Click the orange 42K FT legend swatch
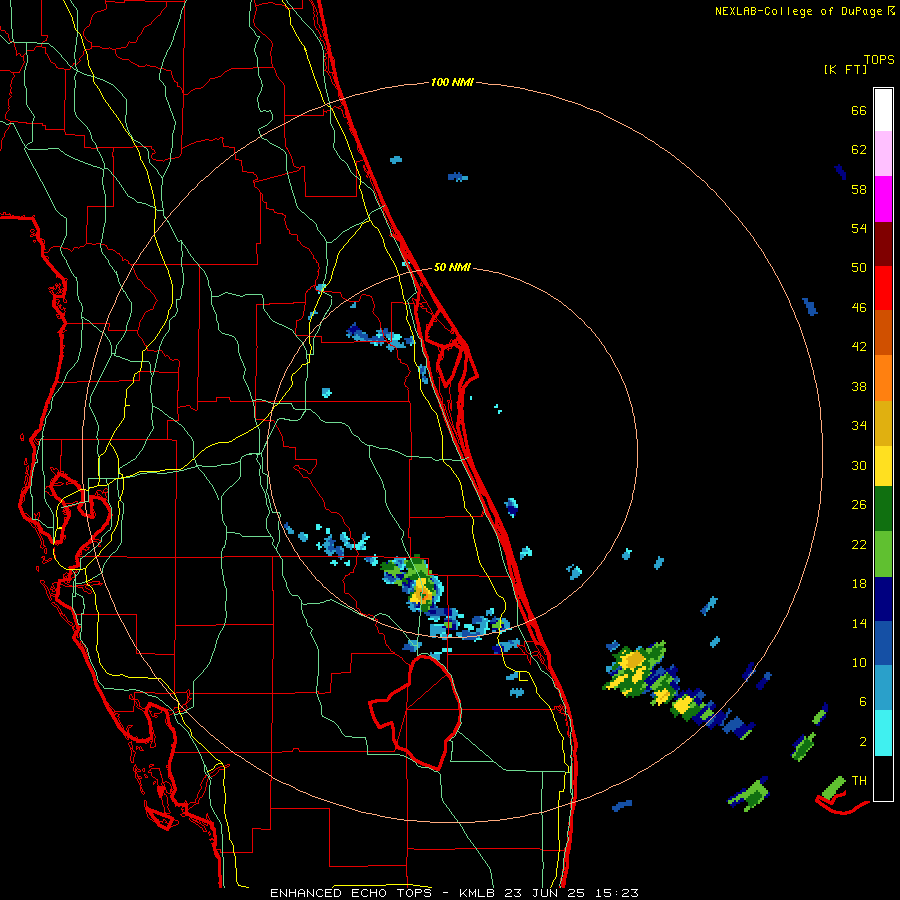Viewport: 900px width, 900px height. pyautogui.click(x=883, y=378)
